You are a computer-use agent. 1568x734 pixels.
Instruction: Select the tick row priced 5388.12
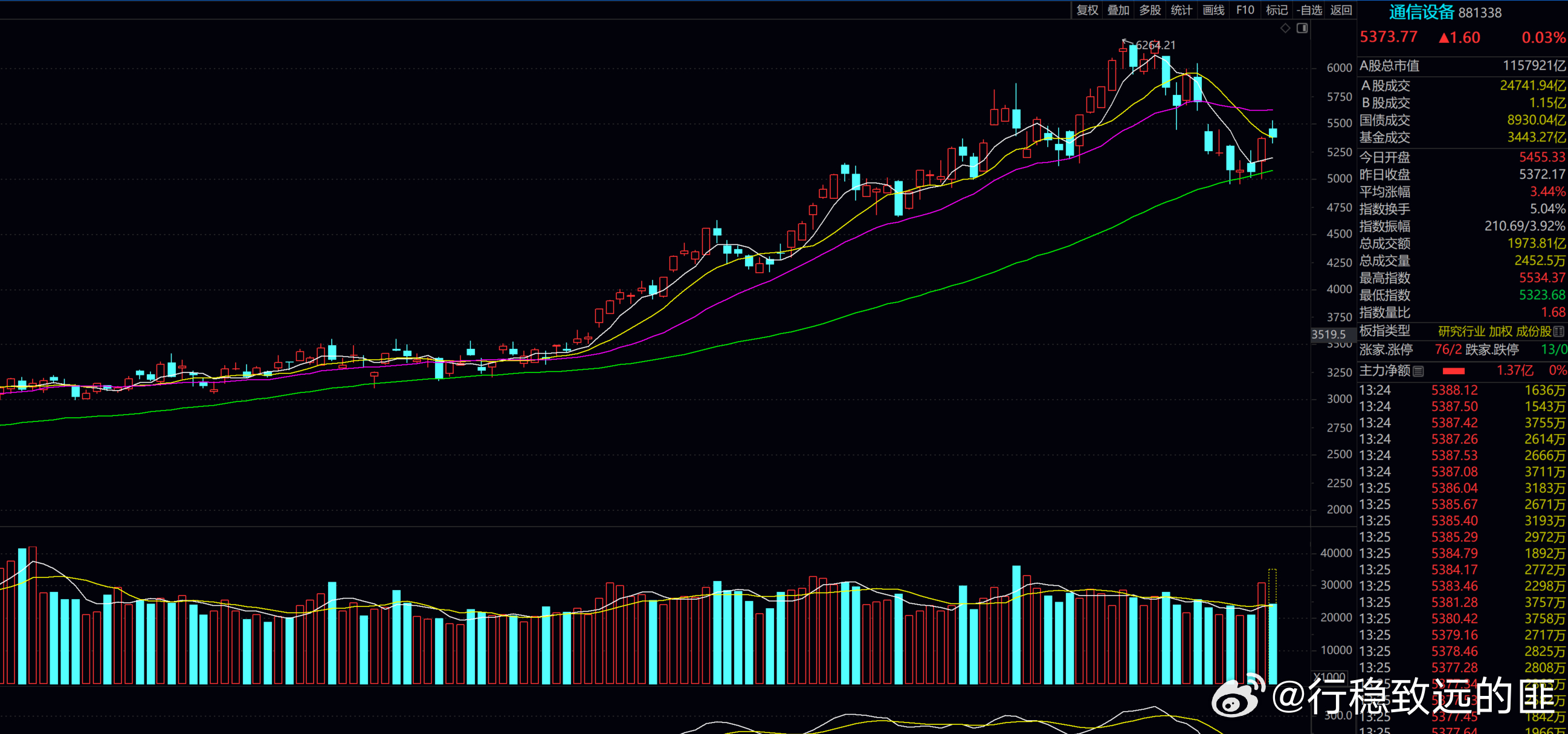[1462, 390]
